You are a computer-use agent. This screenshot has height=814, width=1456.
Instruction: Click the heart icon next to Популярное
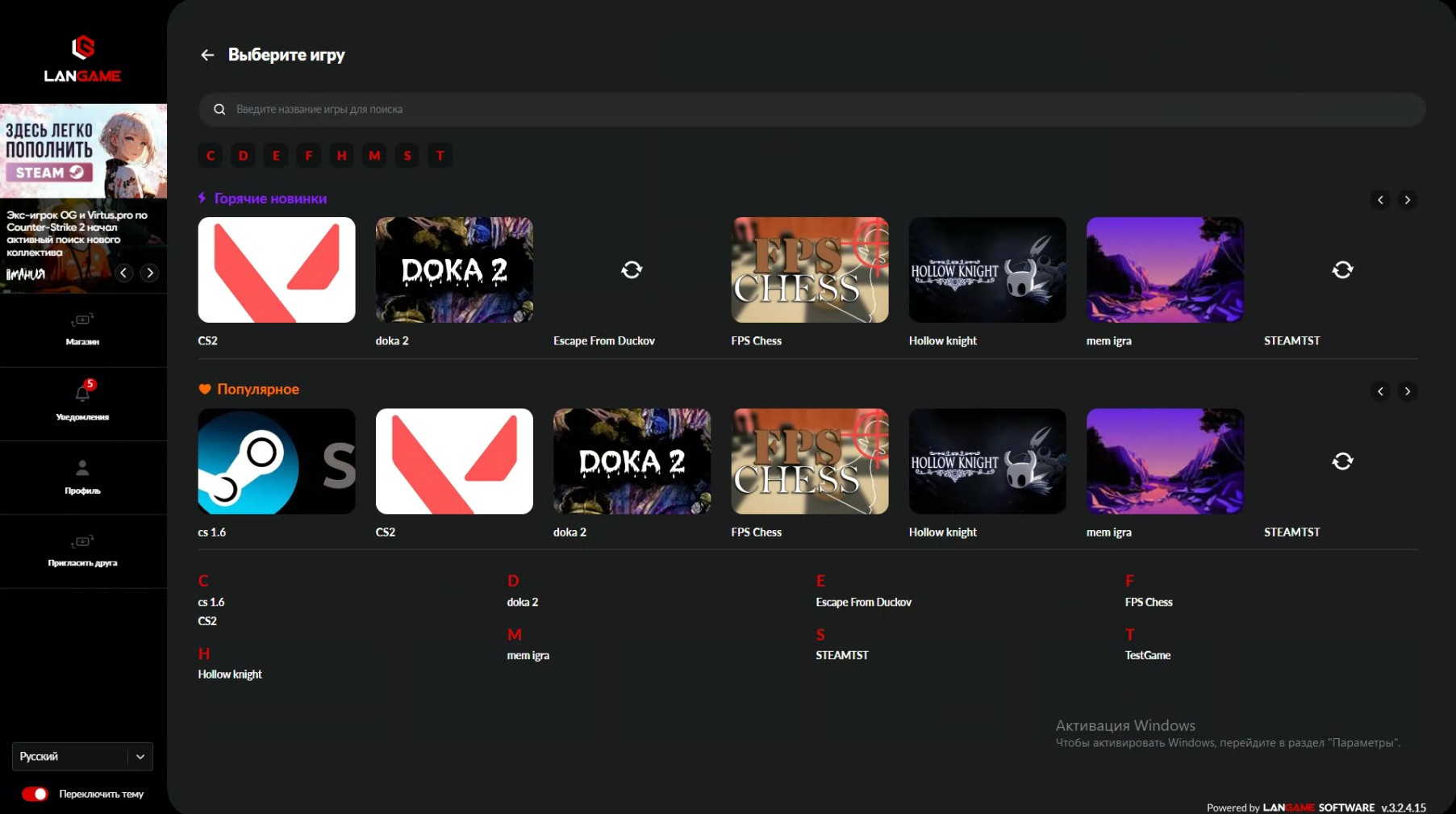205,389
